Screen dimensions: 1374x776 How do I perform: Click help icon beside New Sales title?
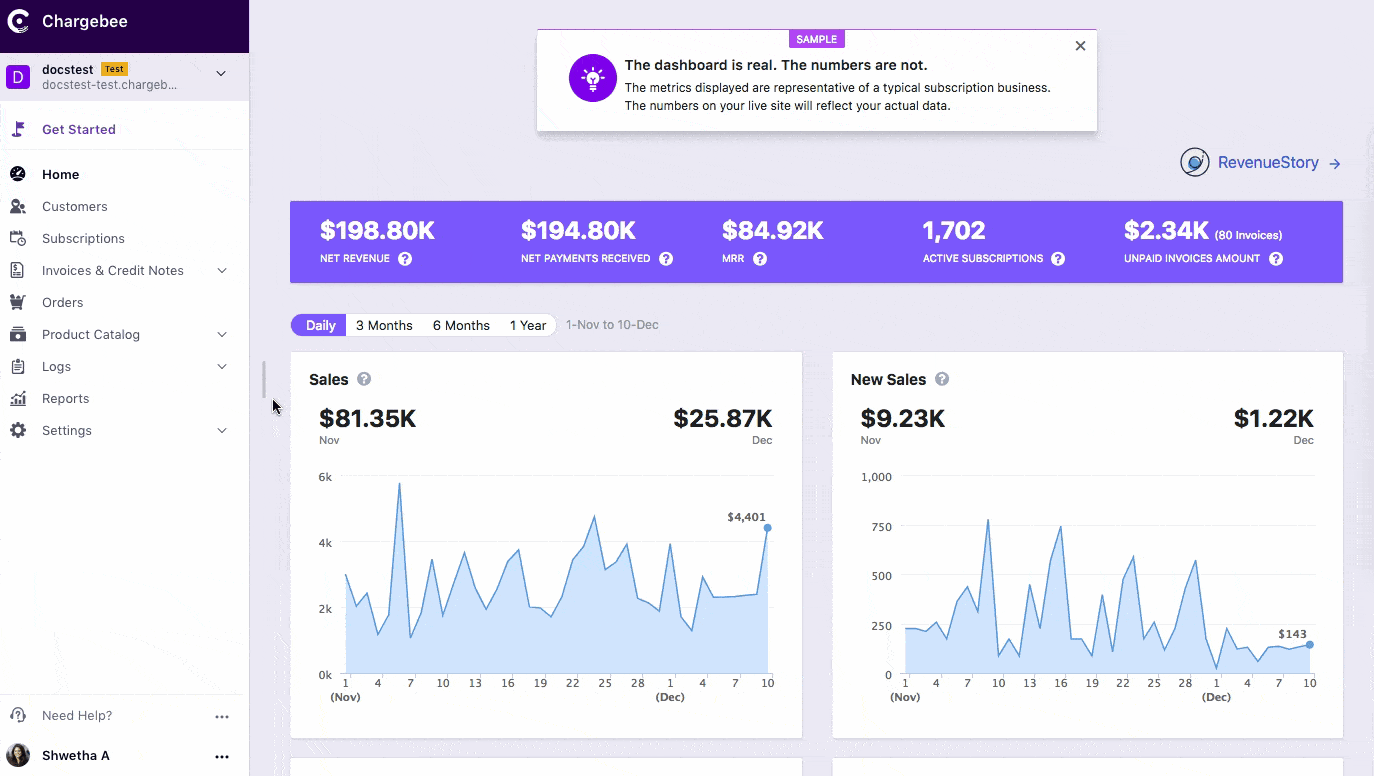pos(942,379)
